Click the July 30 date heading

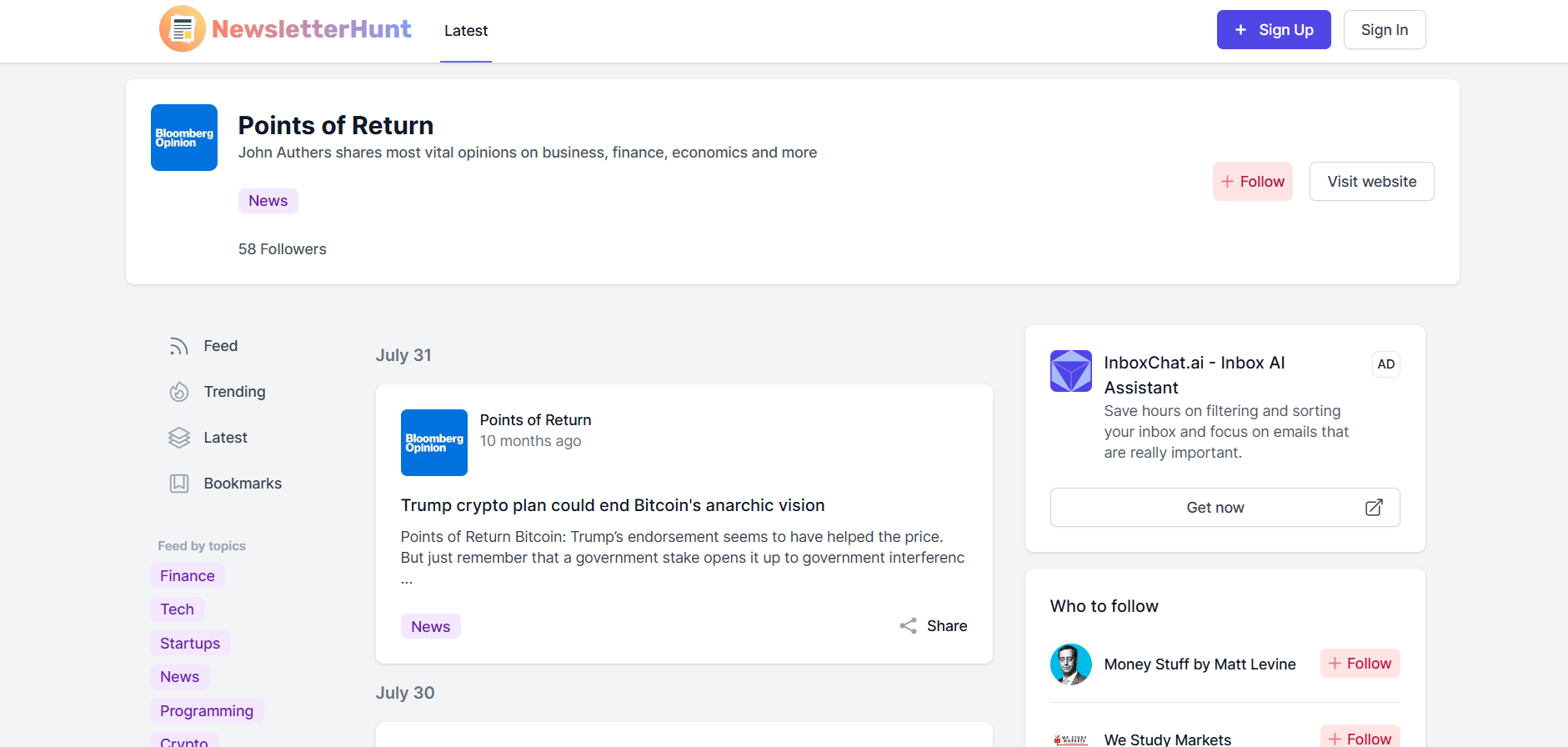coord(405,693)
